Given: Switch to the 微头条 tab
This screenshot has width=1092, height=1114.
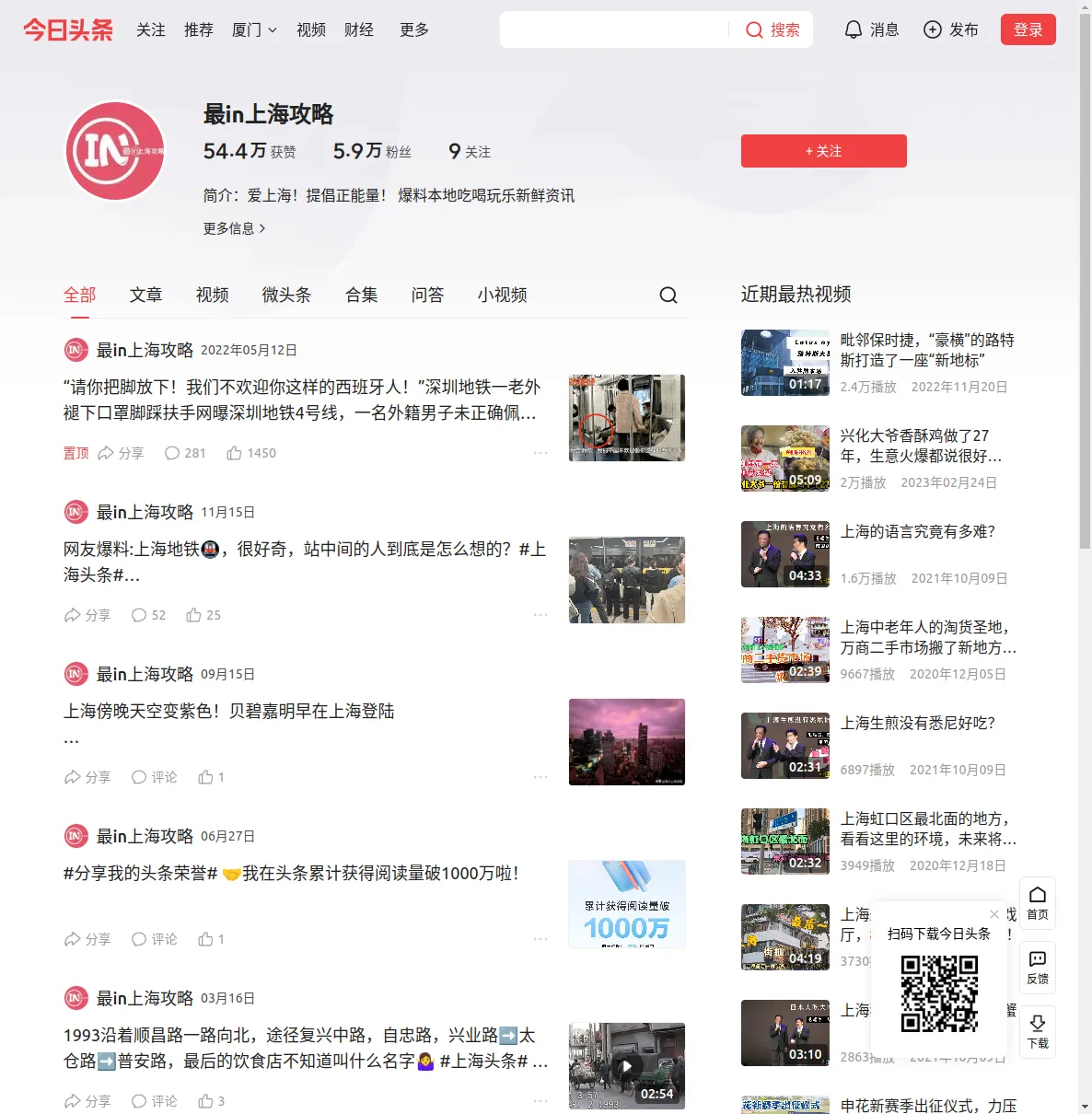Looking at the screenshot, I should (287, 295).
